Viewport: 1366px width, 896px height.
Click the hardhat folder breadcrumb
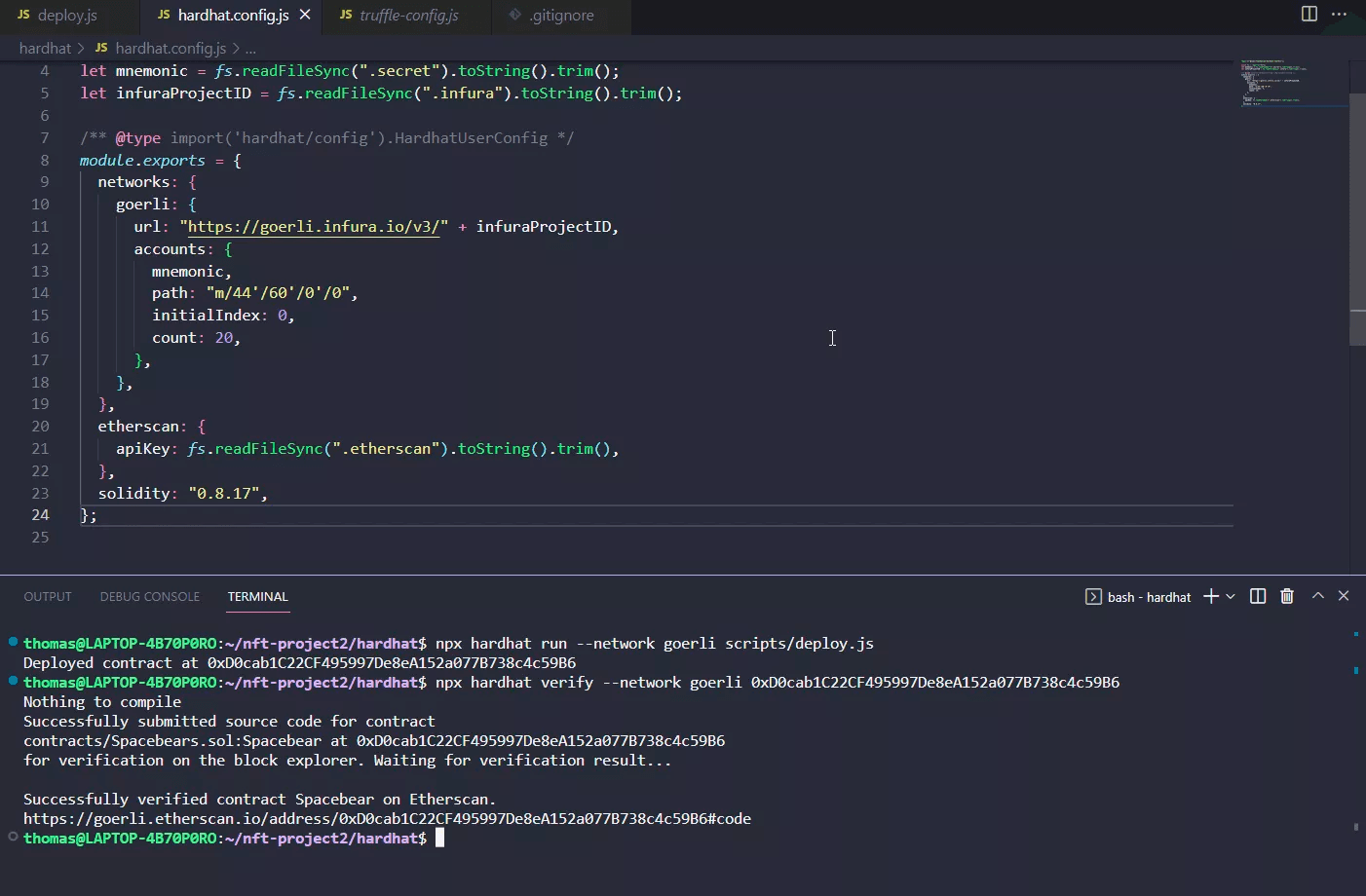click(x=45, y=49)
